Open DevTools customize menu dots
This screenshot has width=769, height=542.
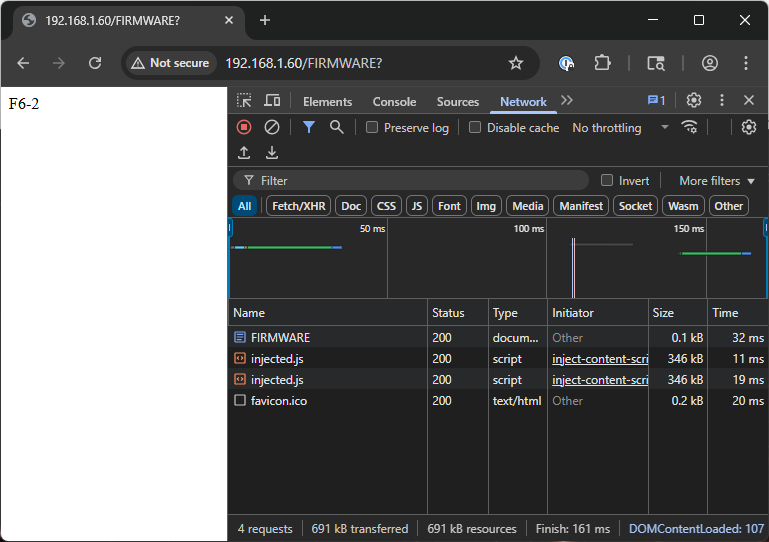pyautogui.click(x=721, y=101)
